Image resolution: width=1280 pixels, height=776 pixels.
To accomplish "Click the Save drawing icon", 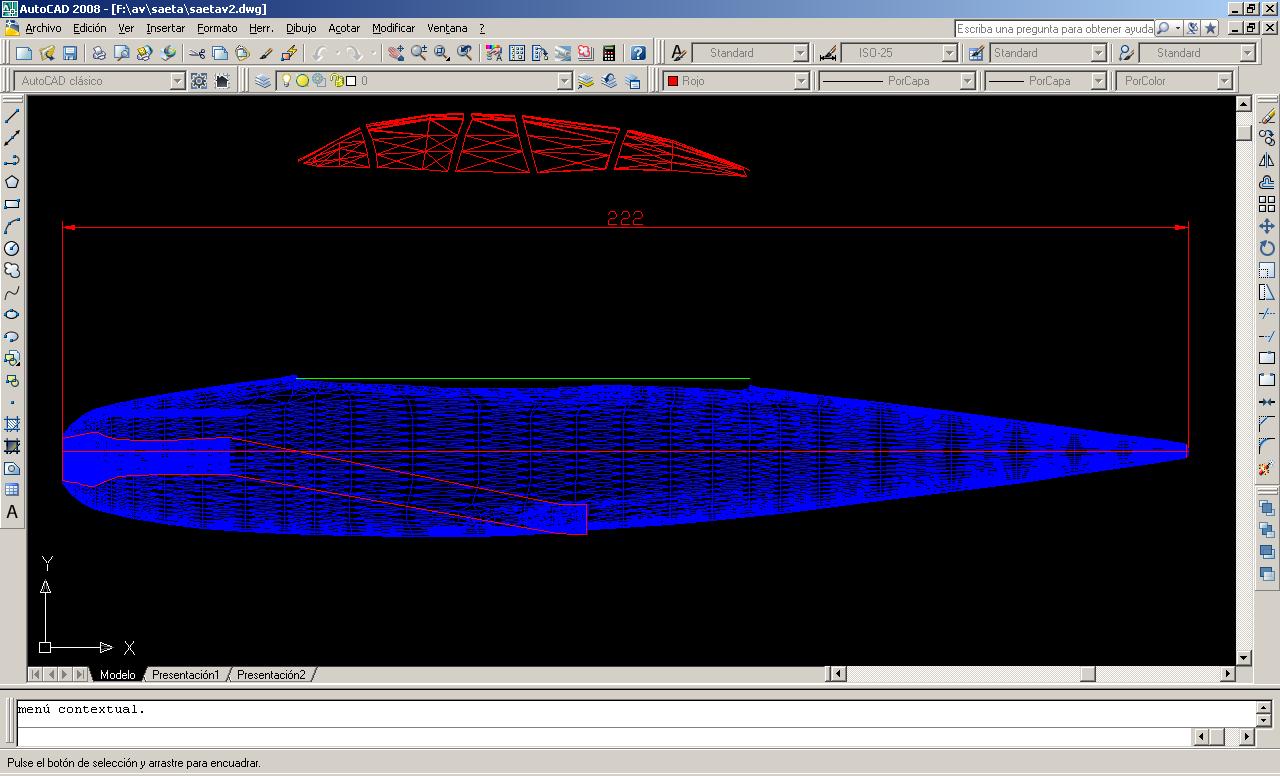I will point(70,53).
